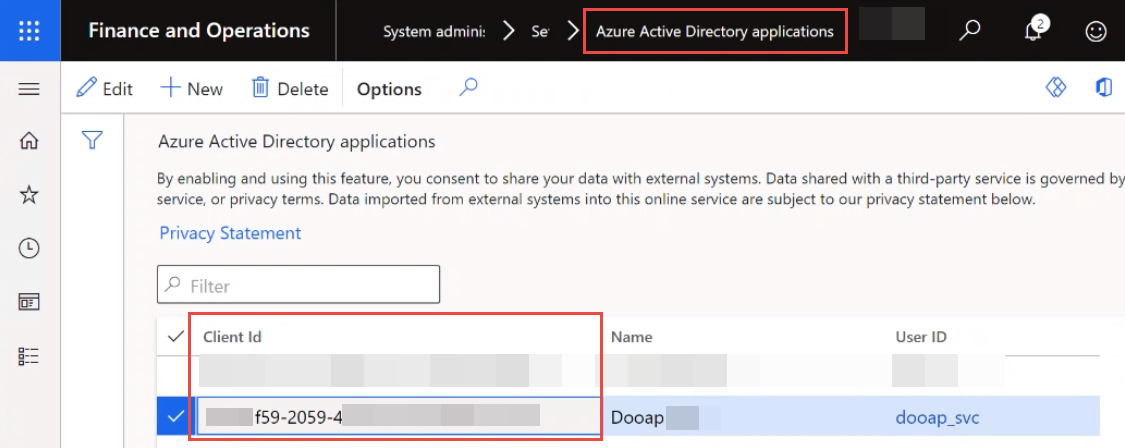
Task: Click the Dooap name cell
Action: [637, 417]
